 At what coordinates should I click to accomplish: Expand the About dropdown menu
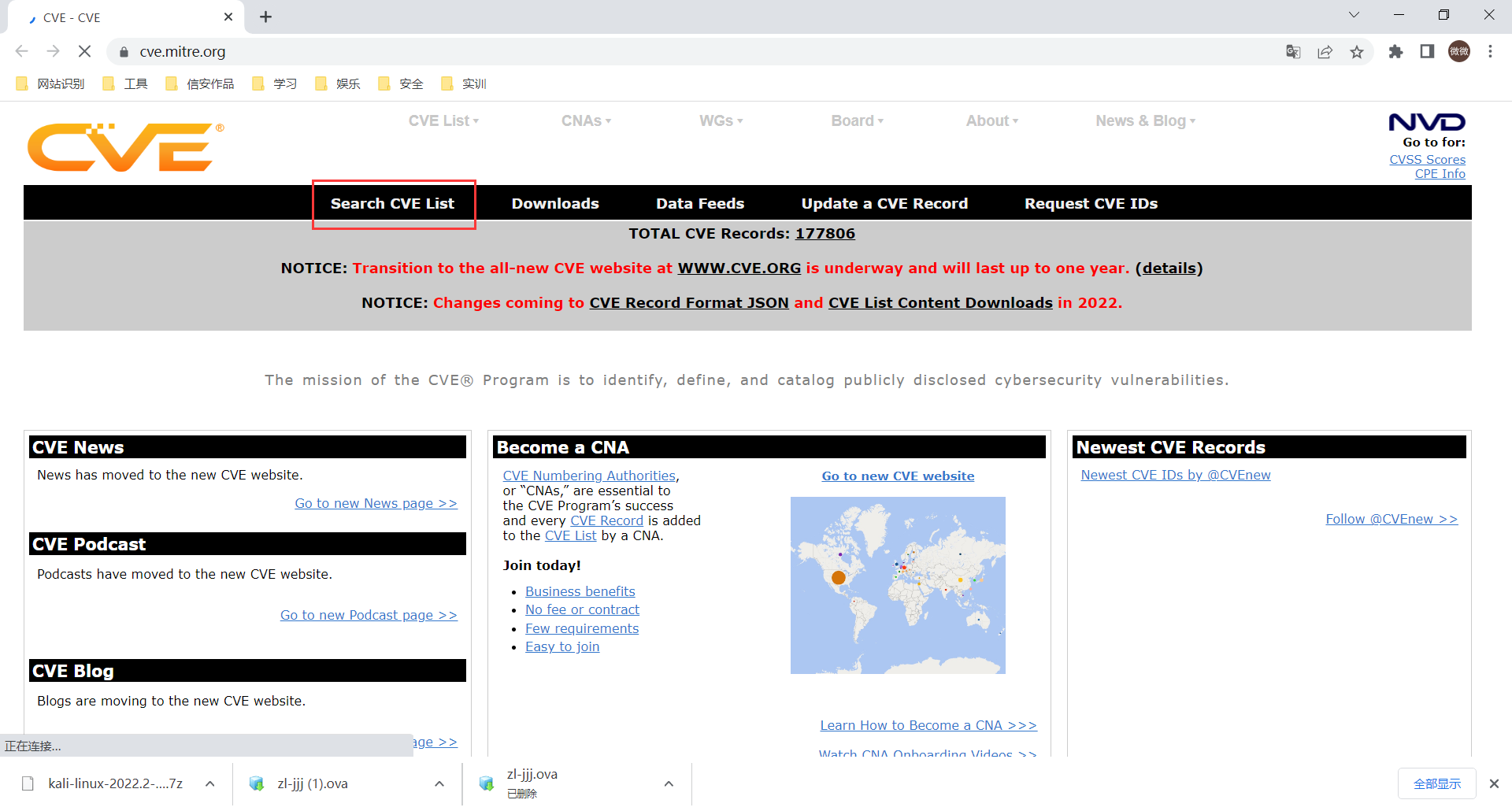(992, 120)
